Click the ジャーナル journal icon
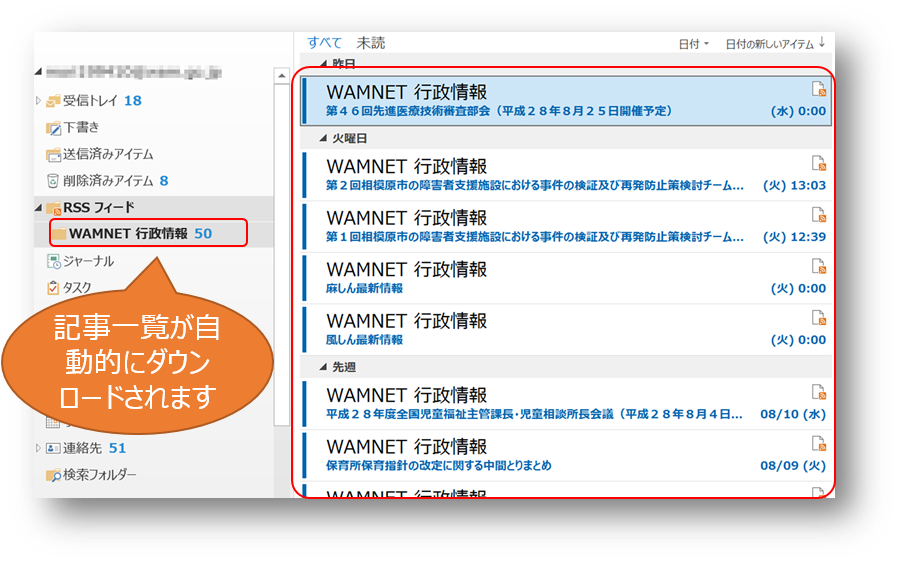 point(53,262)
